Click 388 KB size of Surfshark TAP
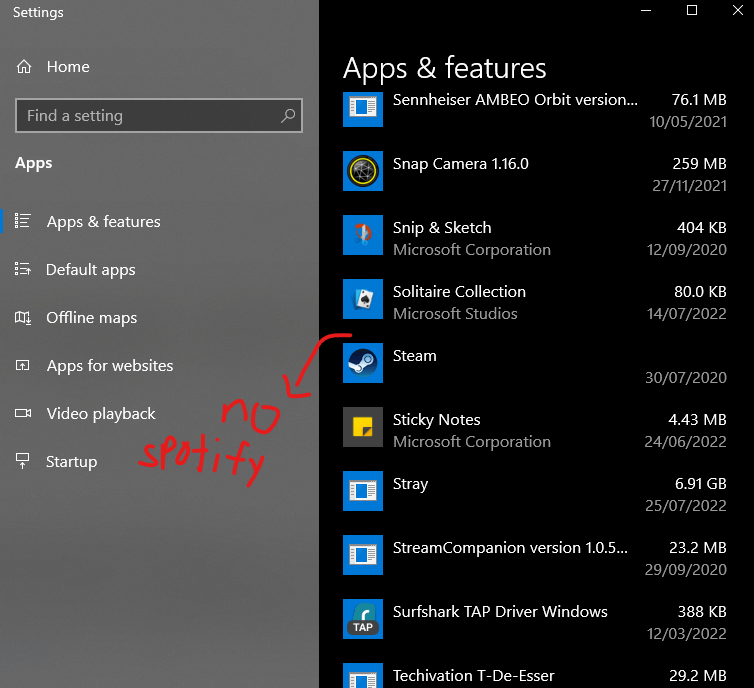 click(x=702, y=612)
